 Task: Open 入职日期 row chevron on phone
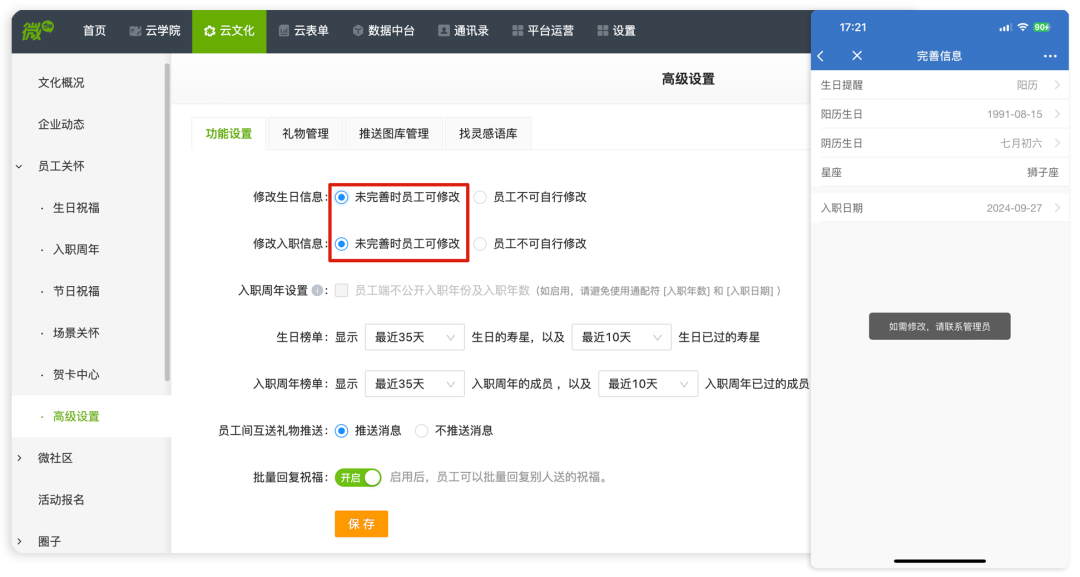click(1057, 208)
